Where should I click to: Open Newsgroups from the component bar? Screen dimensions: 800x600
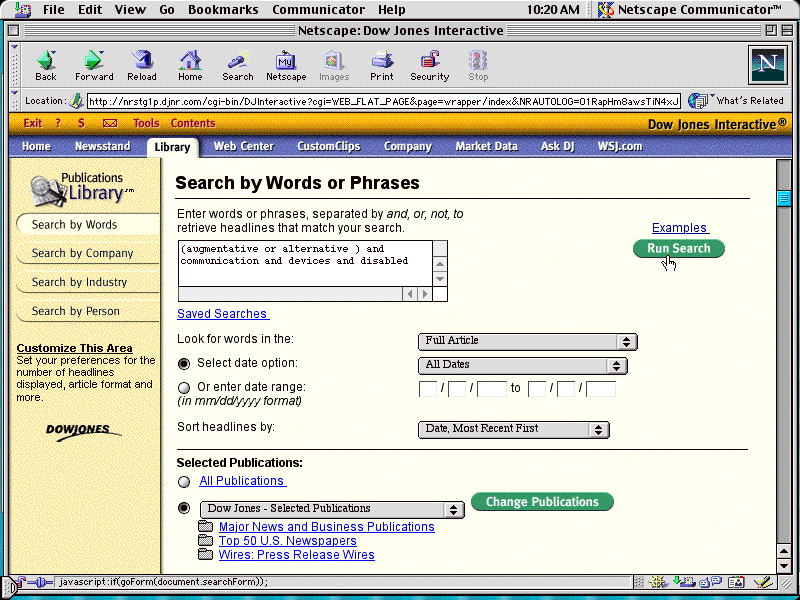coord(710,582)
